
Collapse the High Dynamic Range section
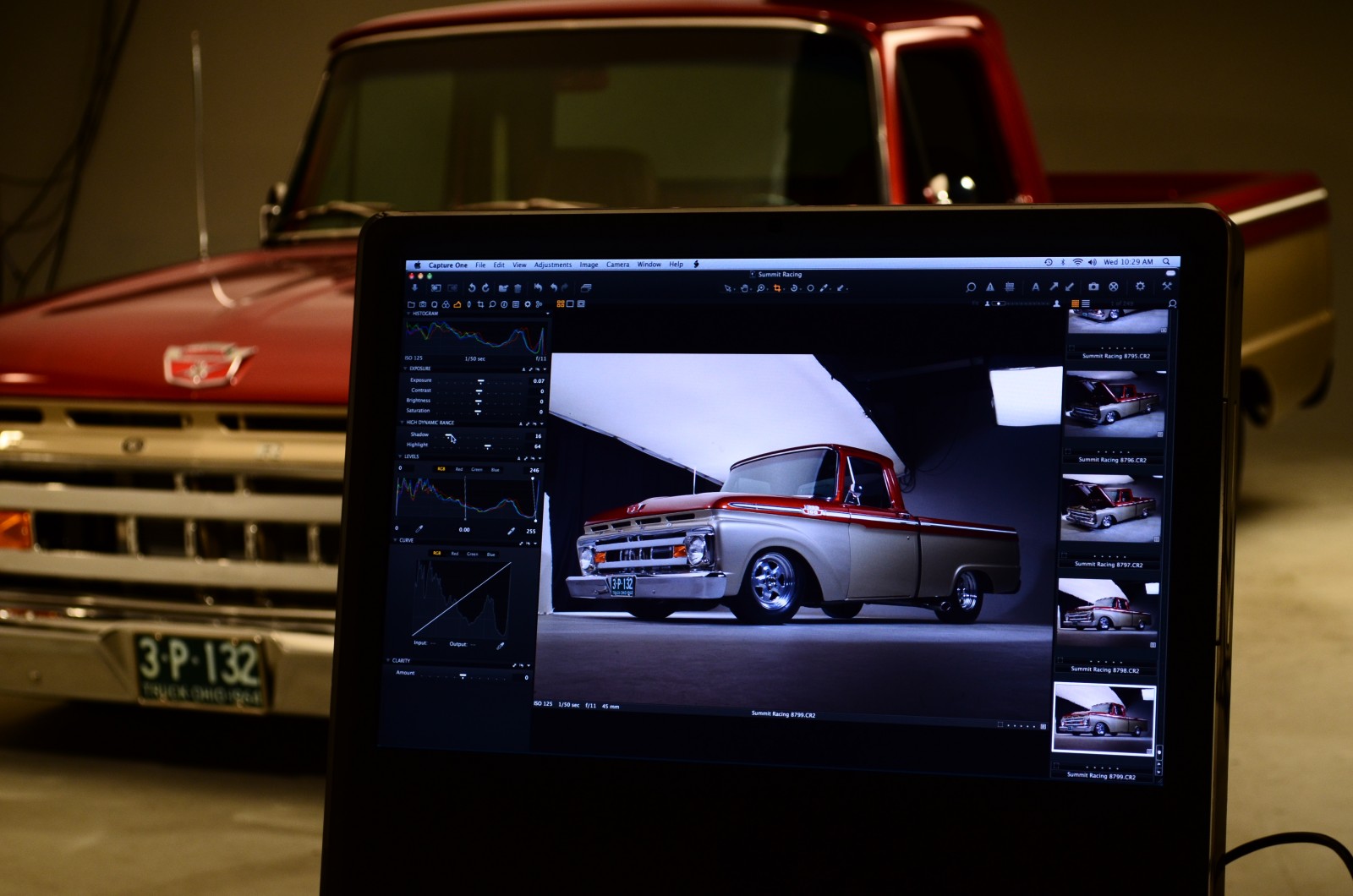402,422
